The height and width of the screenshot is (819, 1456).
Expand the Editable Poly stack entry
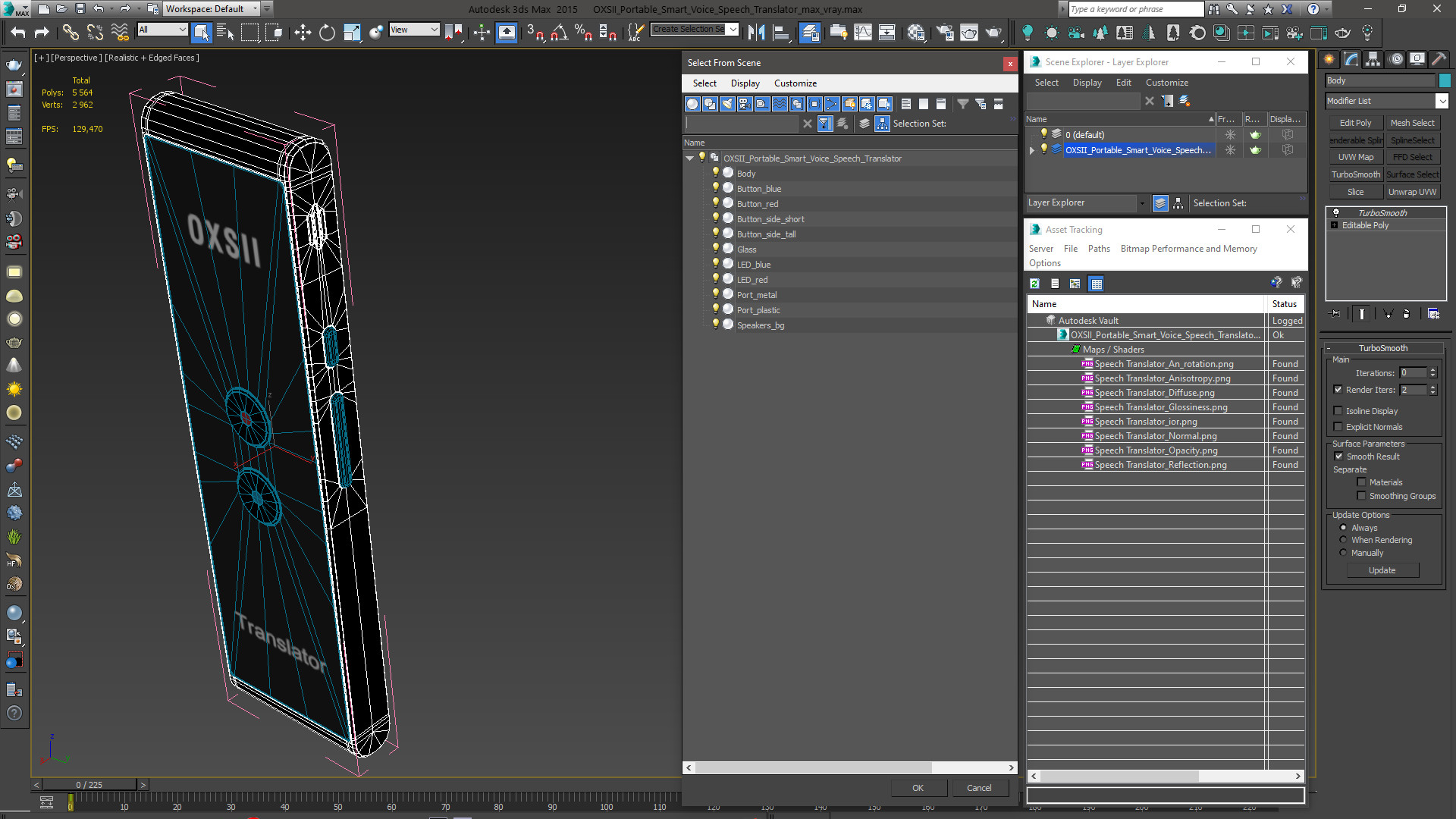click(x=1334, y=224)
